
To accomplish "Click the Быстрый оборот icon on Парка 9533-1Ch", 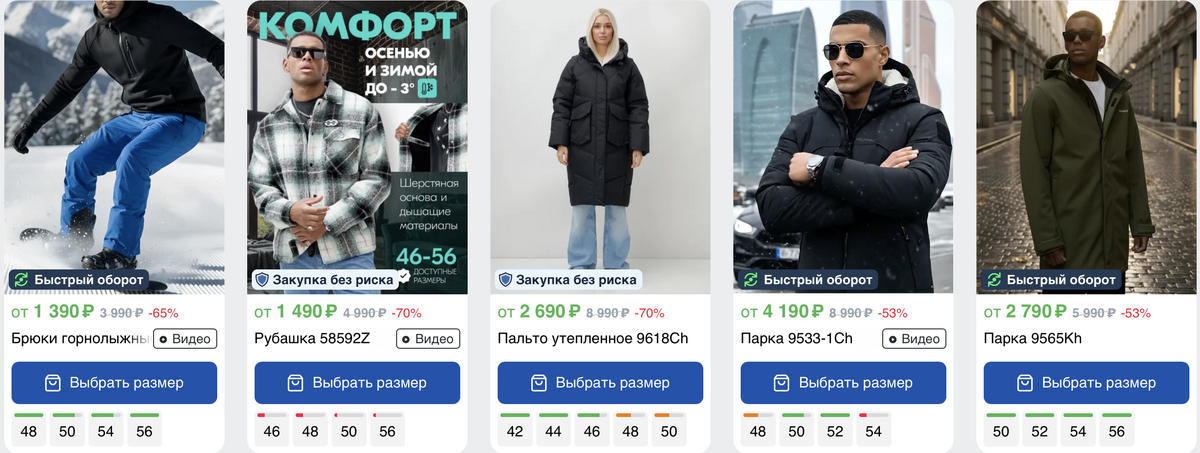I will click(x=750, y=280).
